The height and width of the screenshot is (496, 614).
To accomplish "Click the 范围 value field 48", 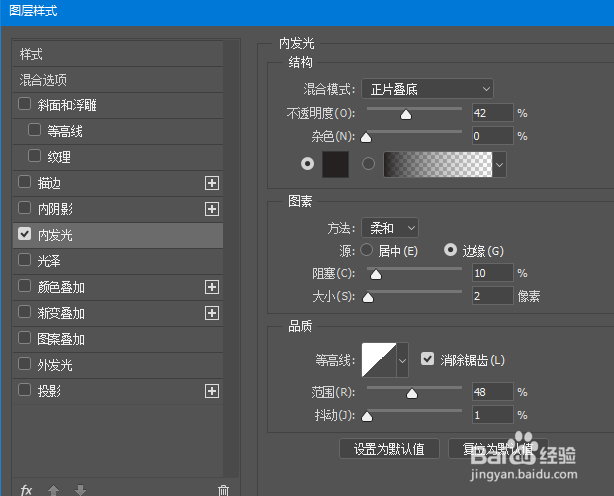I will (x=493, y=391).
